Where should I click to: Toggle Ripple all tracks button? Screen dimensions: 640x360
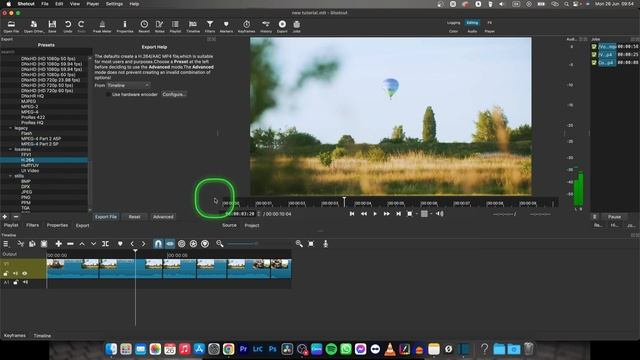[193, 244]
